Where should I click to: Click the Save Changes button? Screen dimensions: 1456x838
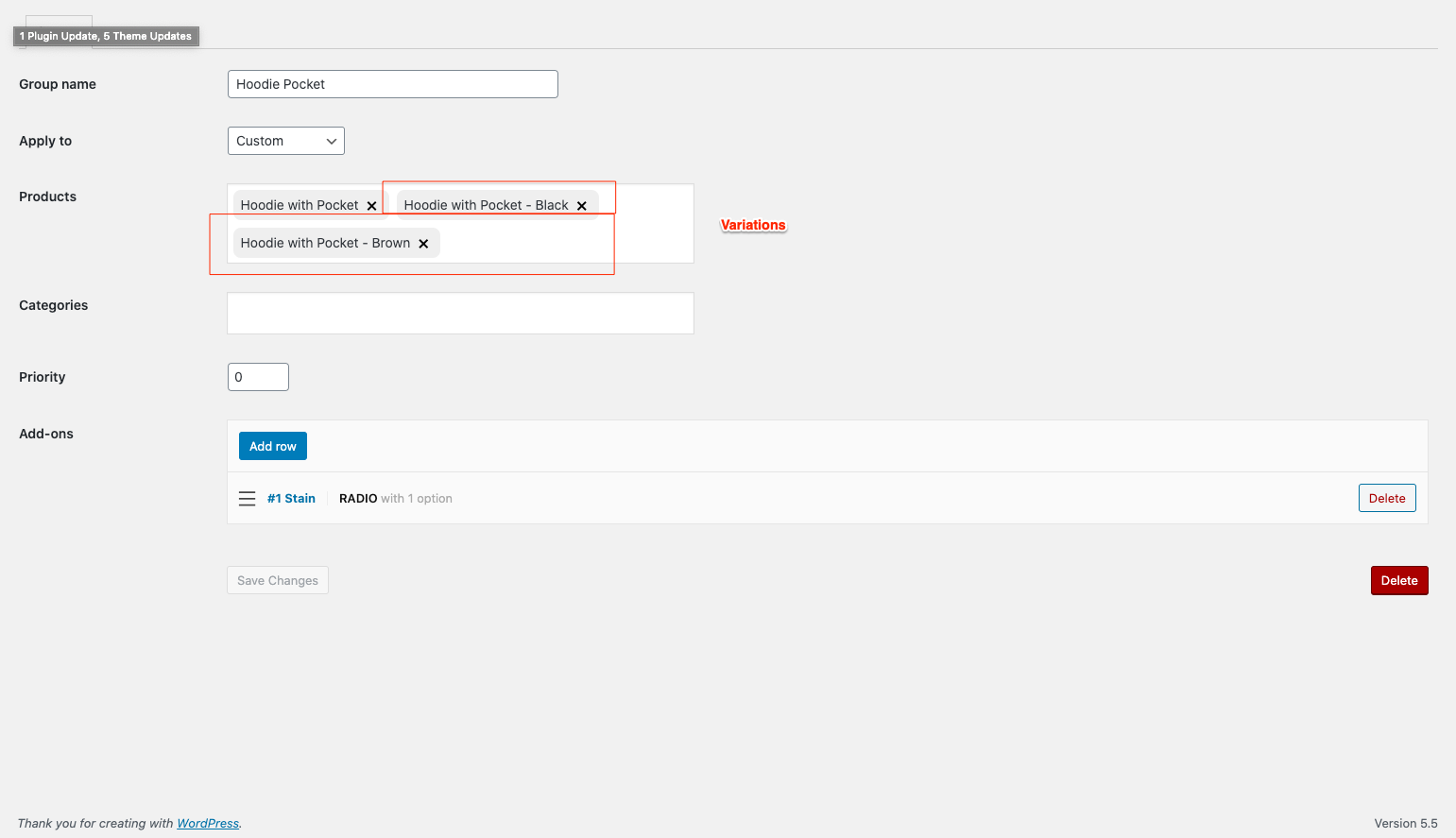tap(278, 580)
